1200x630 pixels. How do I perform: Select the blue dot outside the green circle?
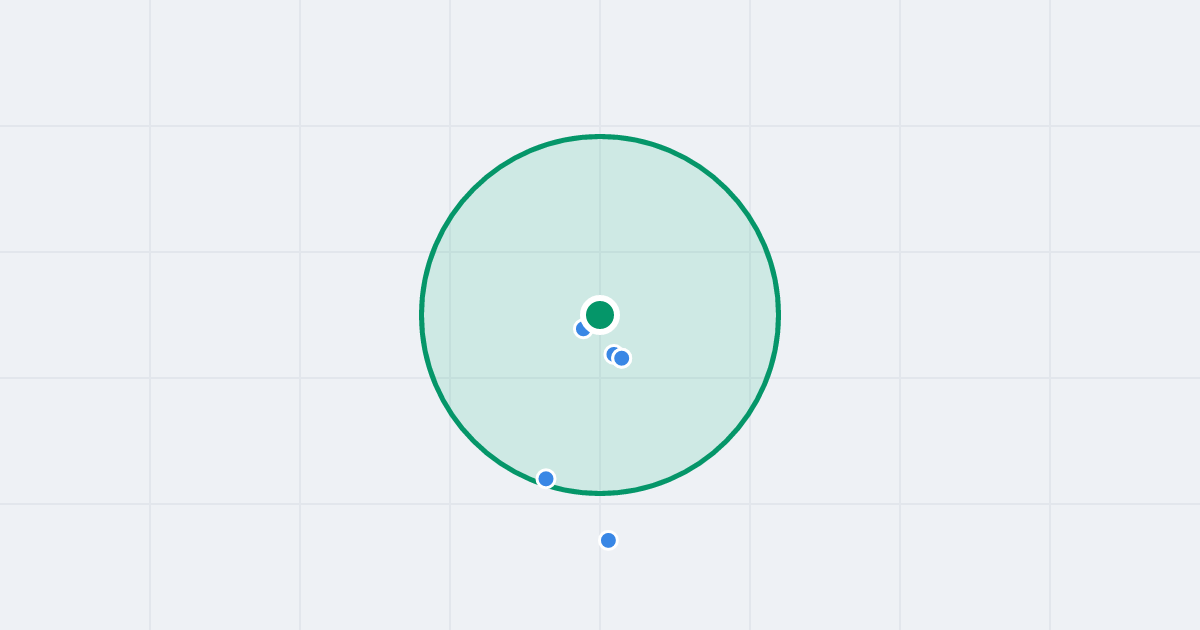pyautogui.click(x=608, y=540)
